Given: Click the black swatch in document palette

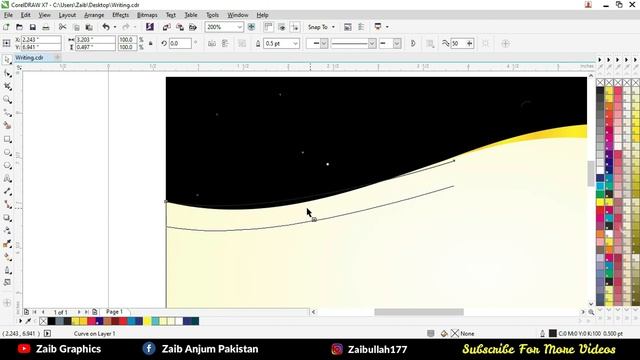Looking at the screenshot, I should [51, 321].
